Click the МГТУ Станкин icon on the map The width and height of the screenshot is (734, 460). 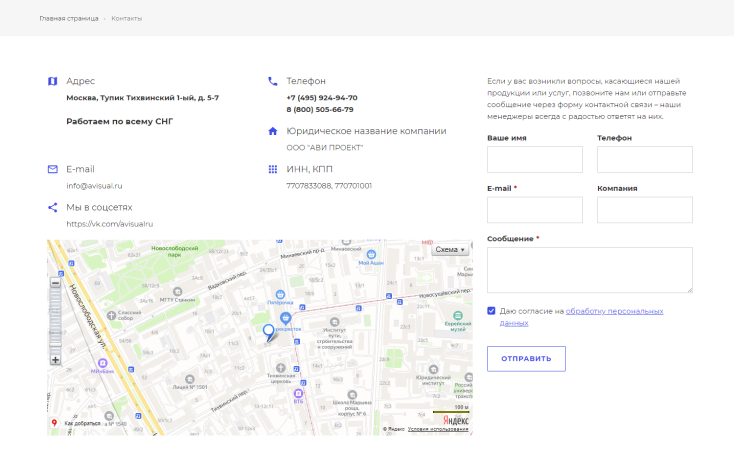tap(177, 292)
